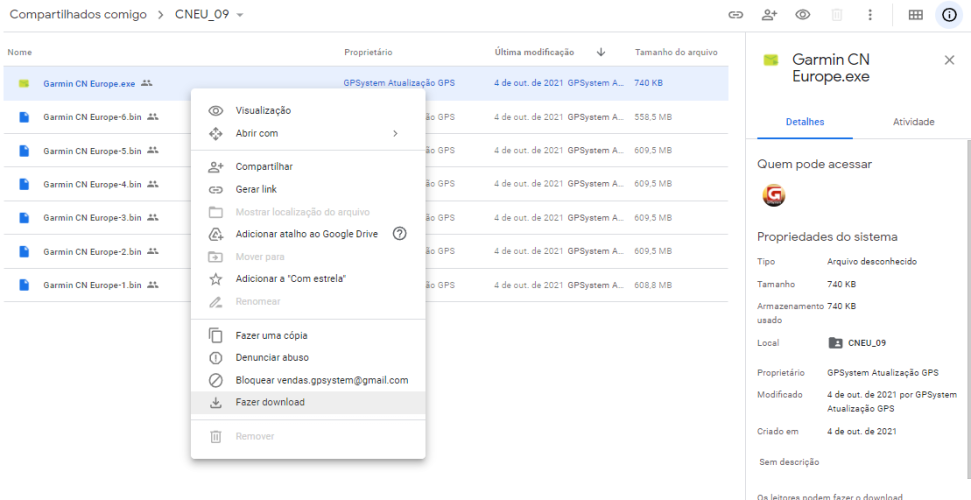Toggle the details info panel button
Viewport: 971px width, 500px height.
(949, 15)
